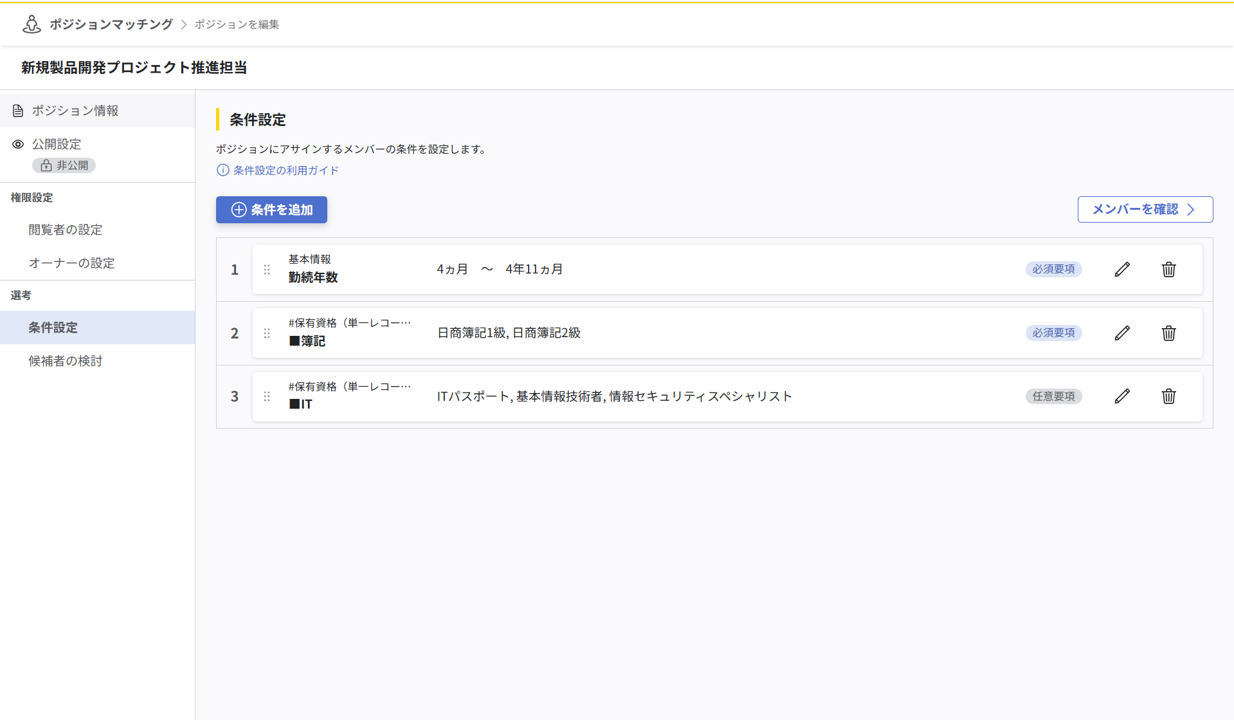Click the page title 新規製品開発プロジェクト推進担当
Screen dimensions: 1234x720
click(x=134, y=67)
